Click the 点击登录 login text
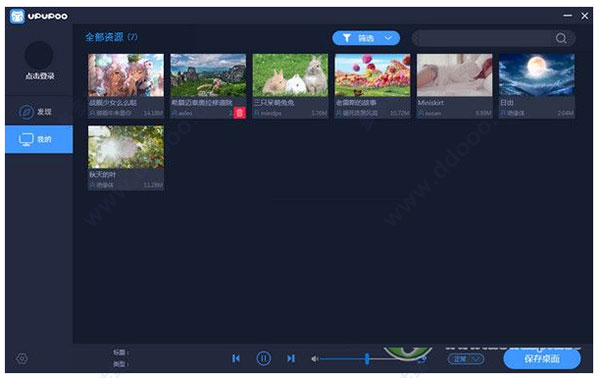This screenshot has width=600, height=378. coord(39,76)
